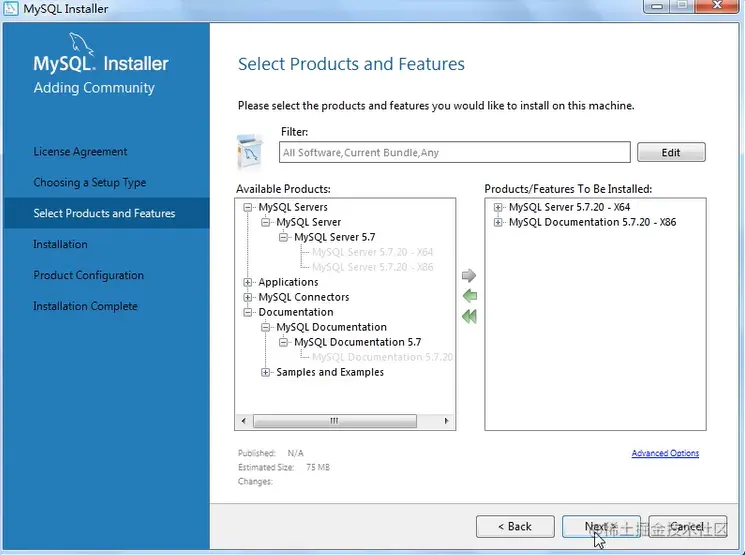This screenshot has width=745, height=555.
Task: Collapse the MySQL Server 5.7 node
Action: [284, 237]
